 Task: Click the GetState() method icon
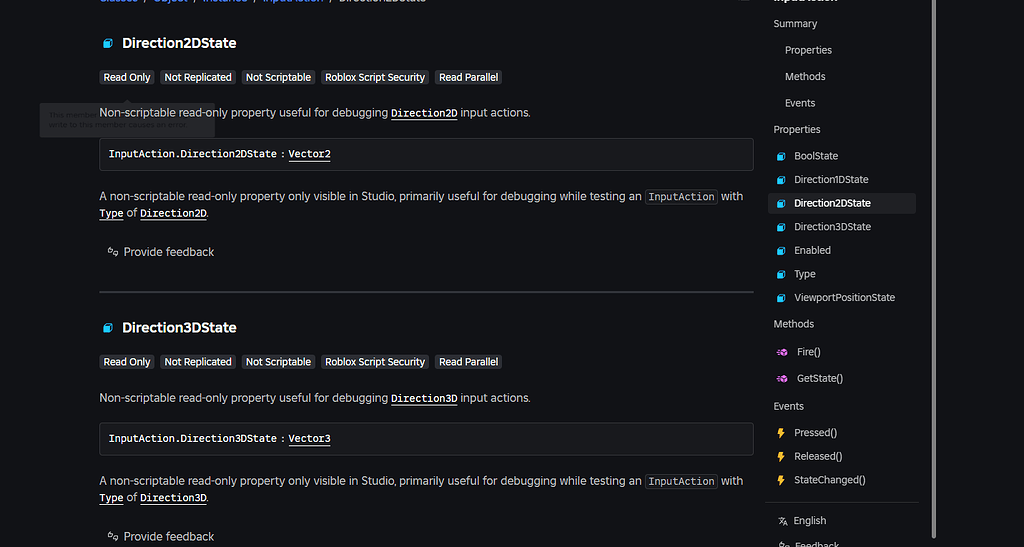coord(782,379)
